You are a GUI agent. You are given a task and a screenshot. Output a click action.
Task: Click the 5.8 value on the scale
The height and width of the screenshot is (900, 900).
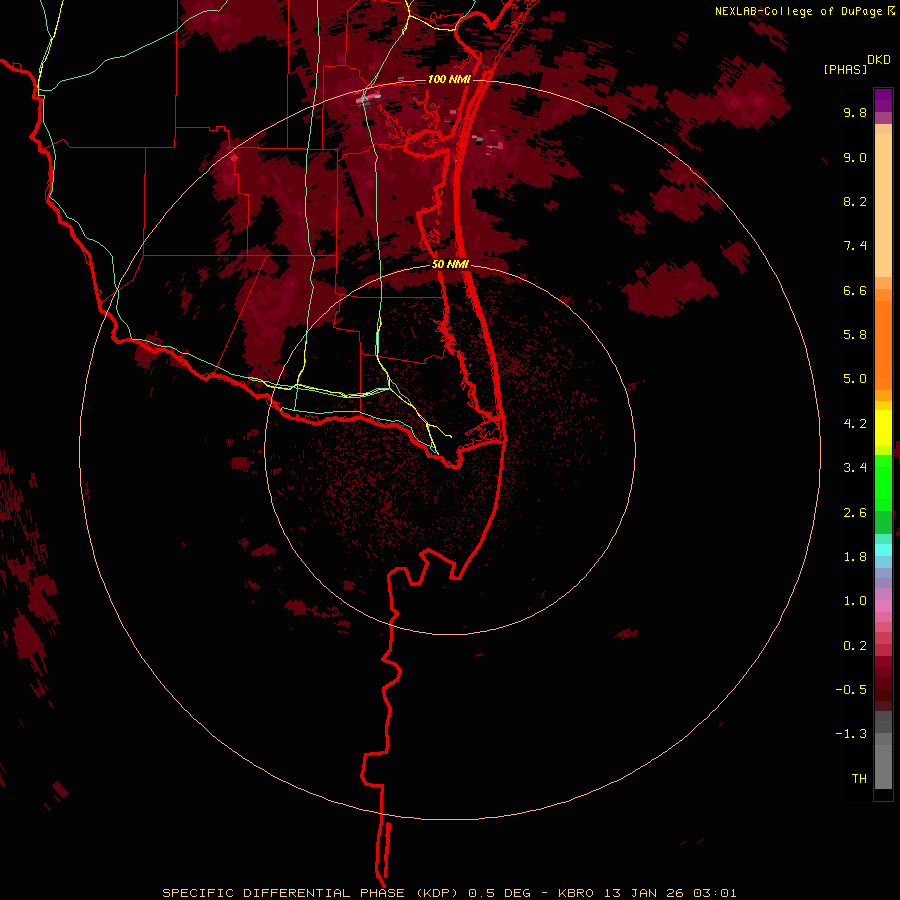coord(855,335)
